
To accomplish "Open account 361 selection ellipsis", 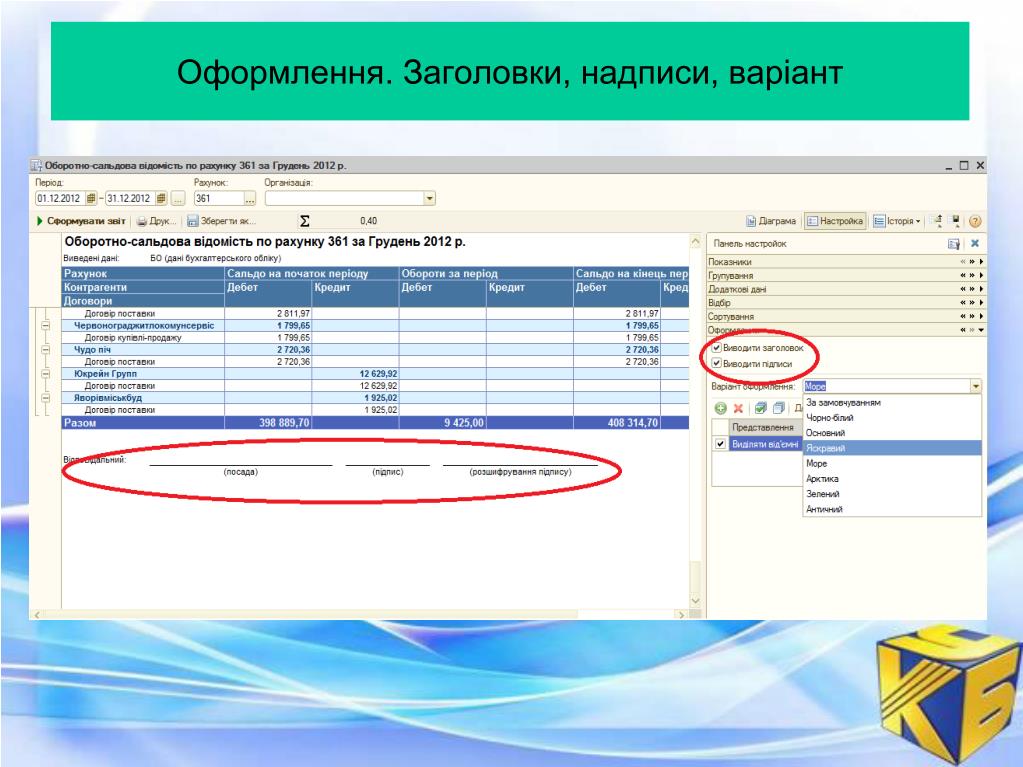I will pos(250,198).
